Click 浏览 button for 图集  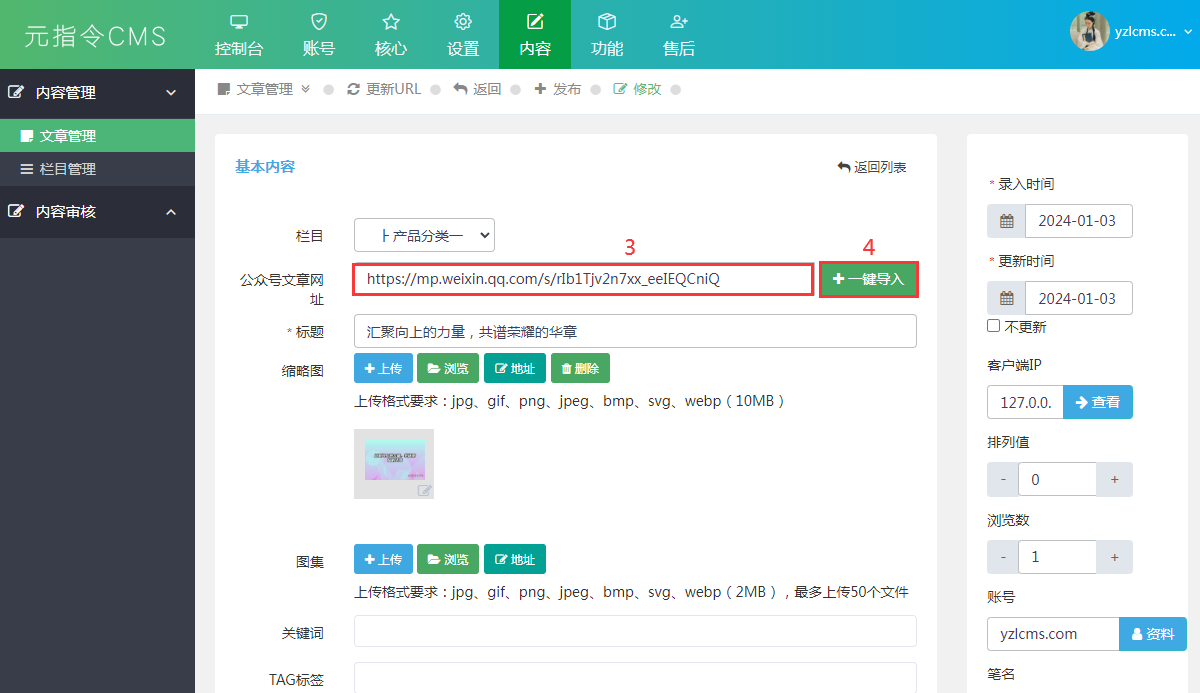pyautogui.click(x=448, y=559)
